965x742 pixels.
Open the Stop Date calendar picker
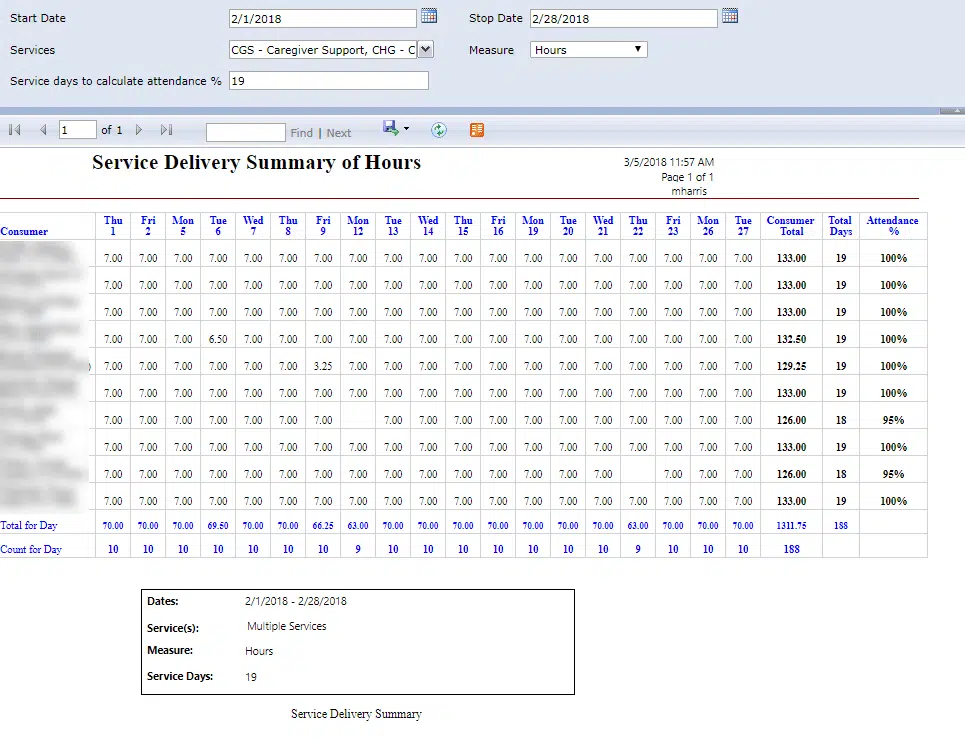pos(730,16)
